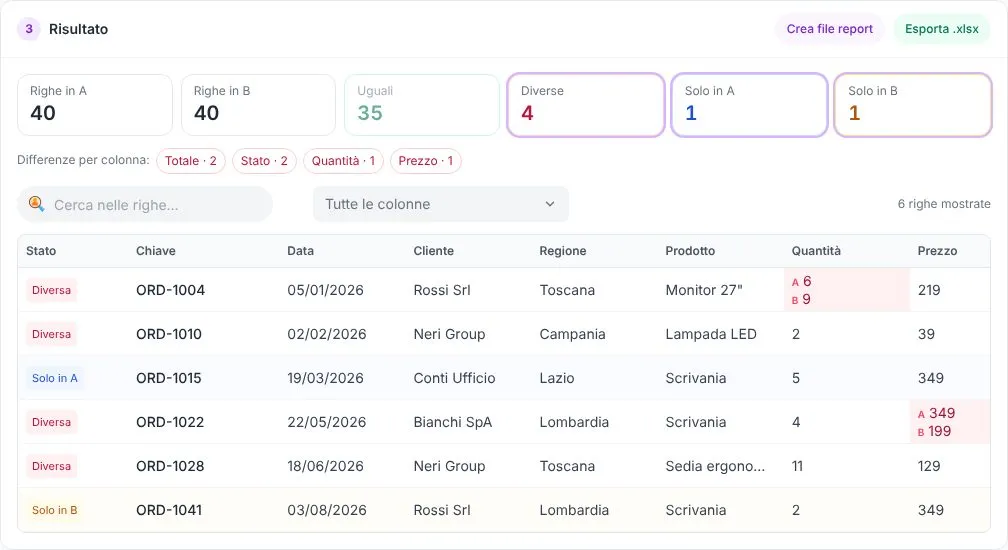
Task: Click Bianchi SpA client cell
Action: (x=453, y=422)
